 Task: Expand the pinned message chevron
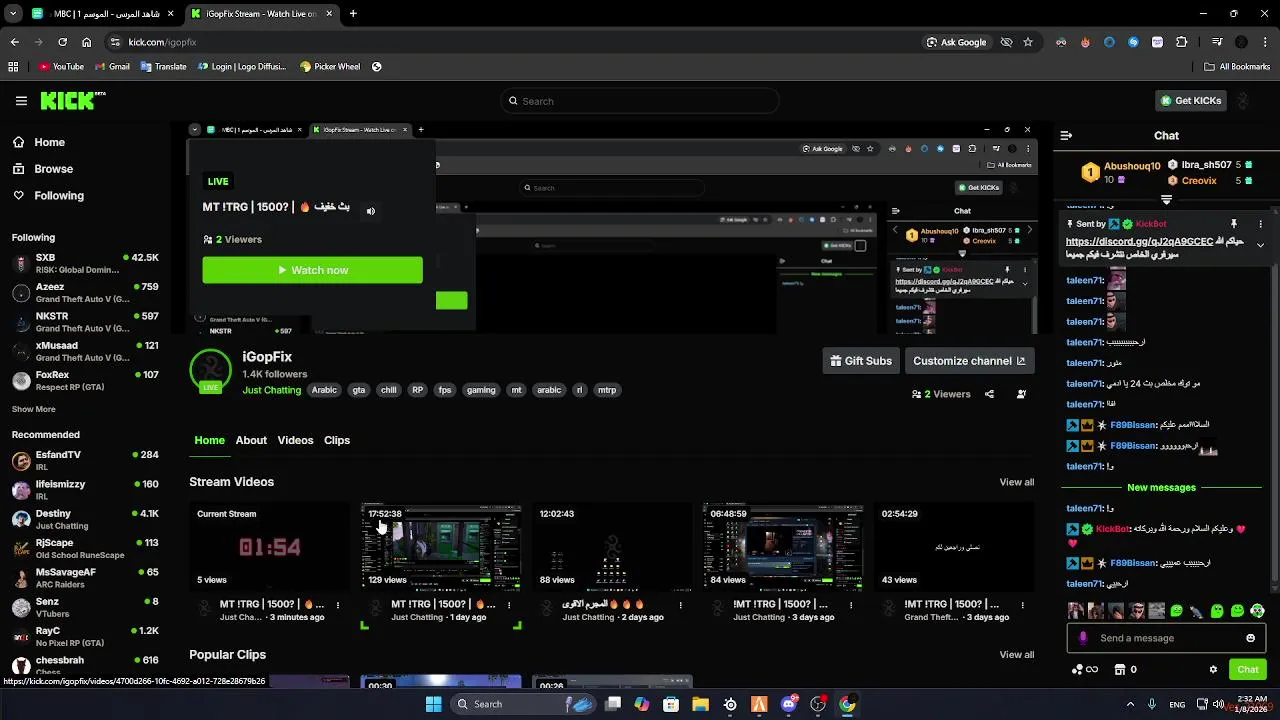[x=1260, y=245]
